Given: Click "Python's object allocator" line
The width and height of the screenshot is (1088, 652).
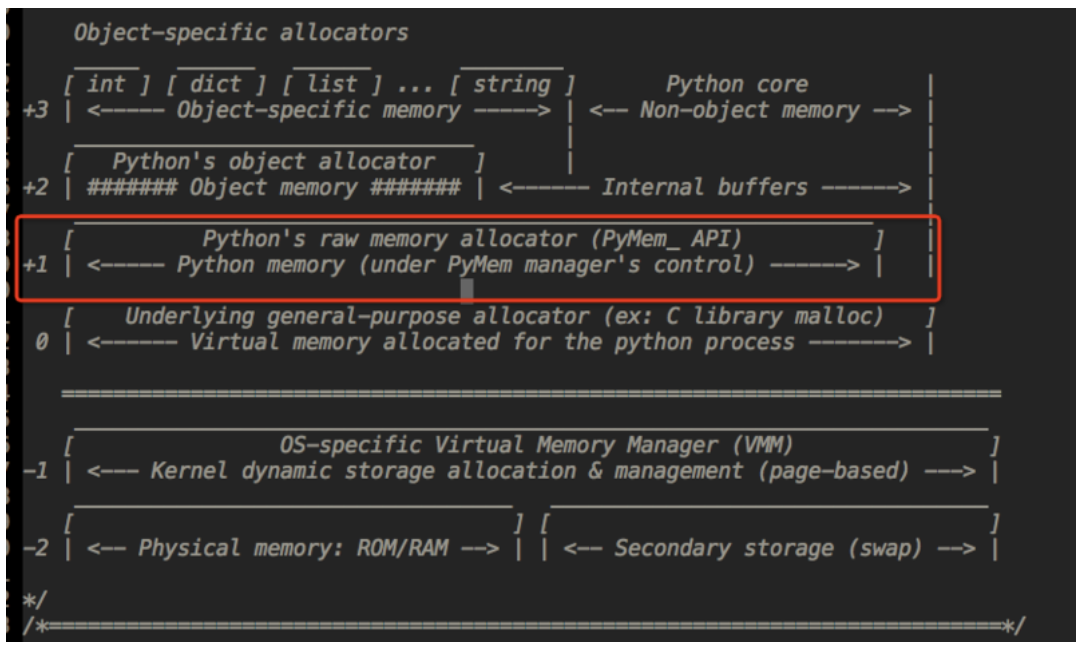Looking at the screenshot, I should [x=273, y=161].
